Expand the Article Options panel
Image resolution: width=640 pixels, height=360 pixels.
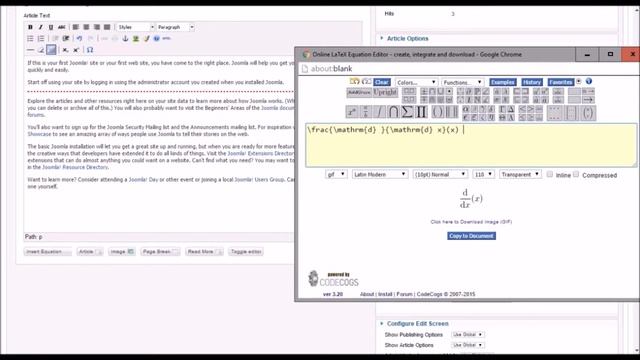point(407,38)
